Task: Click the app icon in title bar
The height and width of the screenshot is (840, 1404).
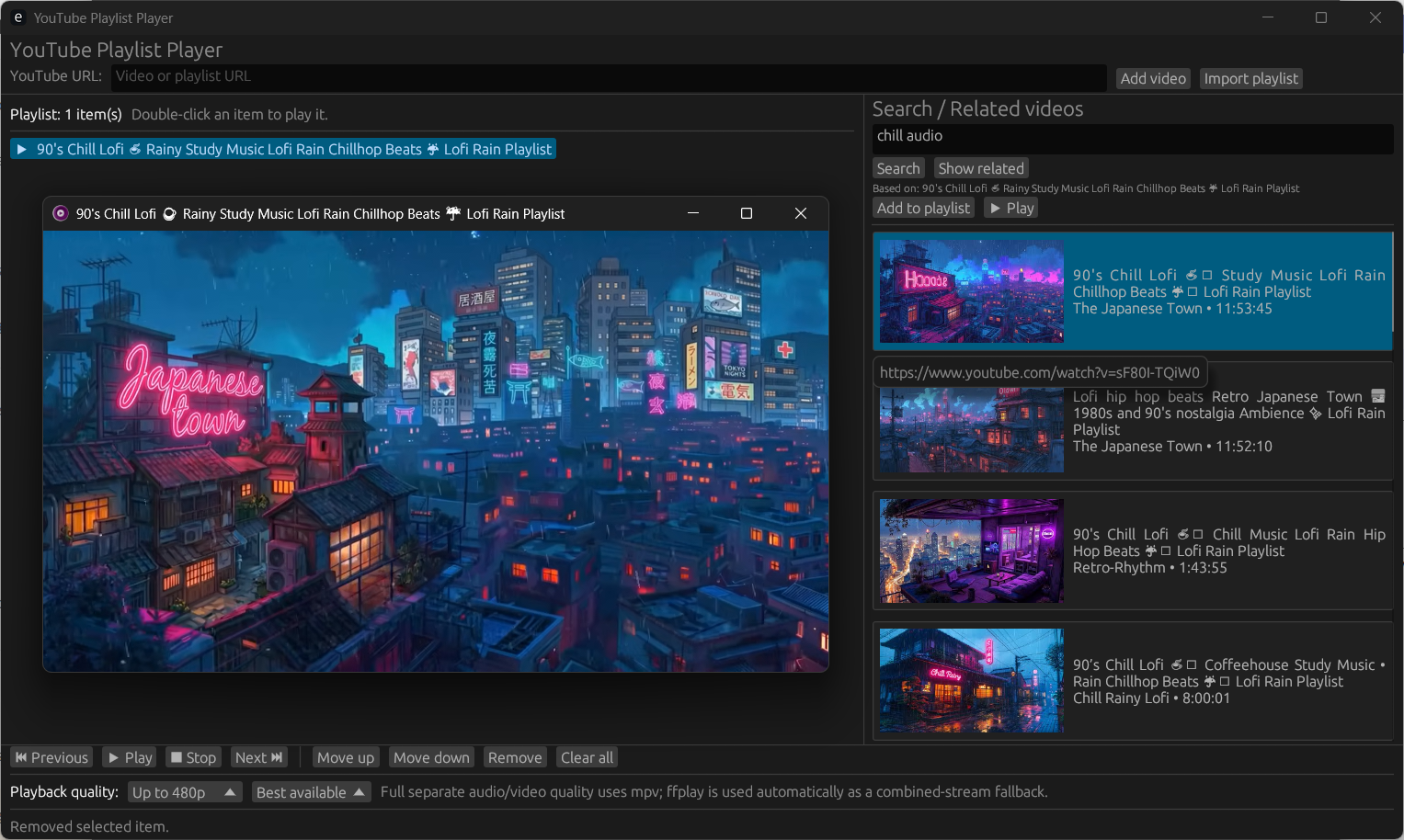Action: click(18, 17)
